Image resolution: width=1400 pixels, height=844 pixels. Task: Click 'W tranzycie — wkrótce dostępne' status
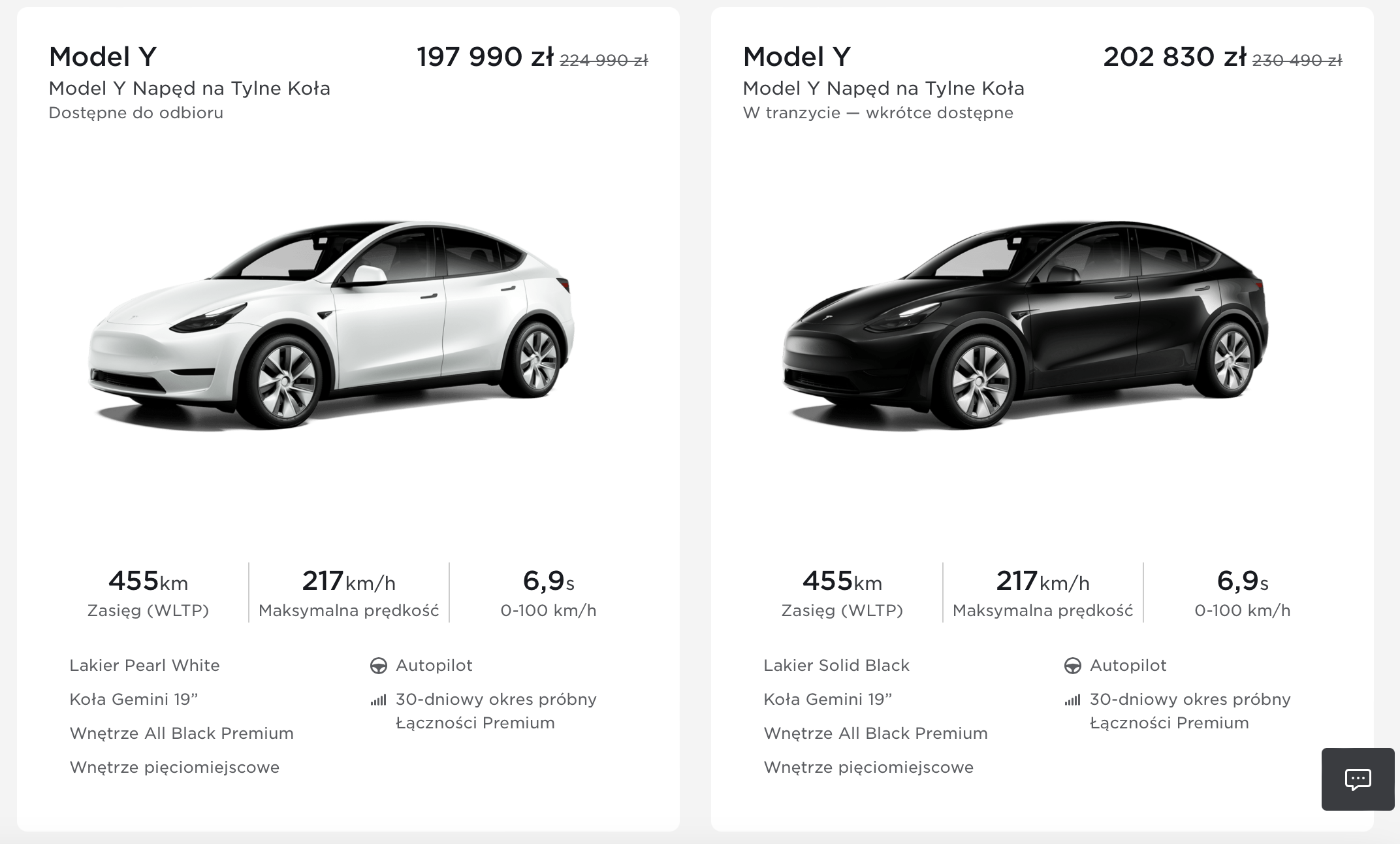point(878,113)
